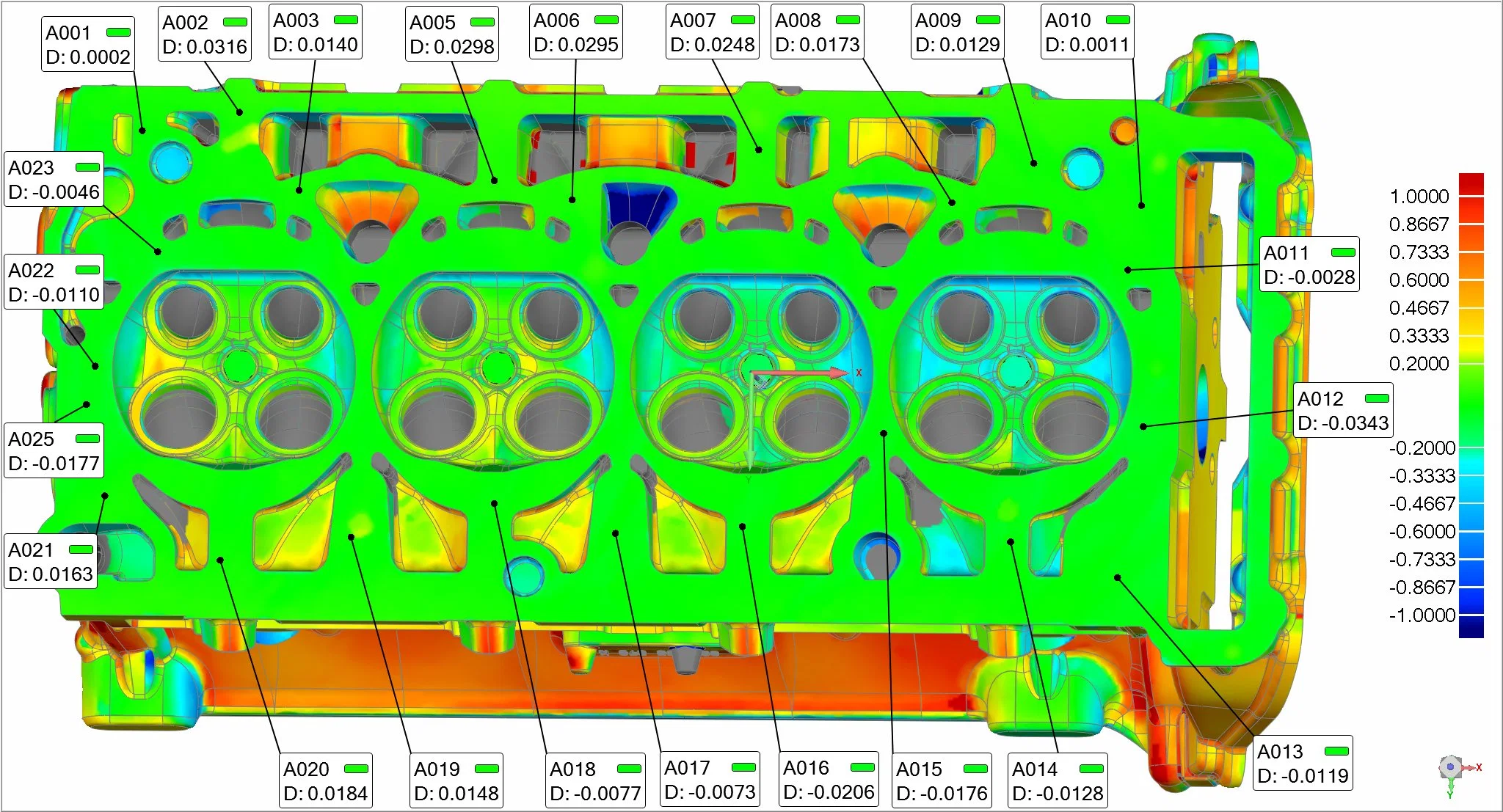Select annotation label A025

tap(54, 450)
